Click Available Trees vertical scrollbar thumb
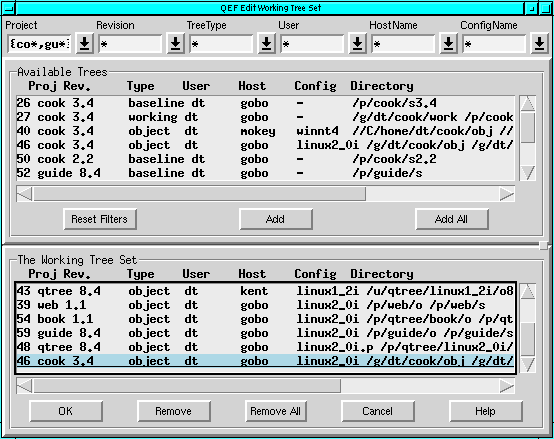554x439 pixels. coord(528,127)
